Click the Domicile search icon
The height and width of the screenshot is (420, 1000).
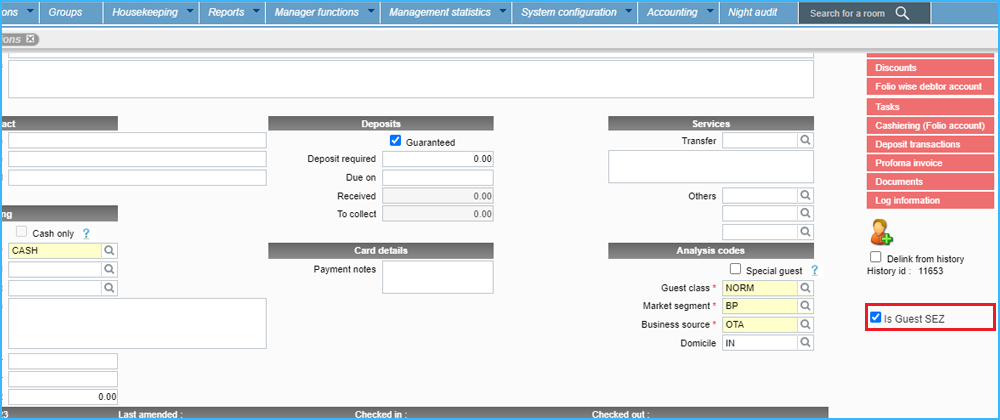[805, 343]
